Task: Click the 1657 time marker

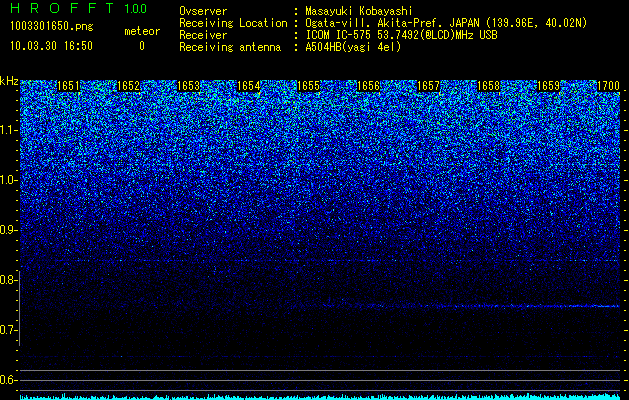Action: coord(428,86)
